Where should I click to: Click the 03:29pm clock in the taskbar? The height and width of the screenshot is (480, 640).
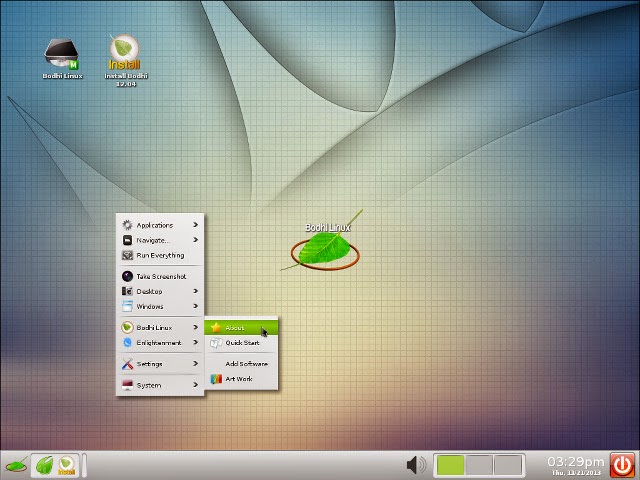pyautogui.click(x=576, y=462)
